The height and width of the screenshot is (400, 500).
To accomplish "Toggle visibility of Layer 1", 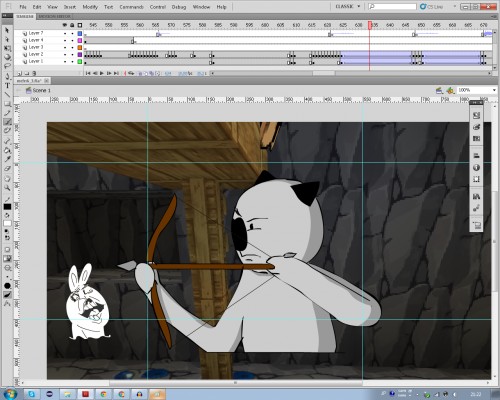I will coord(65,62).
